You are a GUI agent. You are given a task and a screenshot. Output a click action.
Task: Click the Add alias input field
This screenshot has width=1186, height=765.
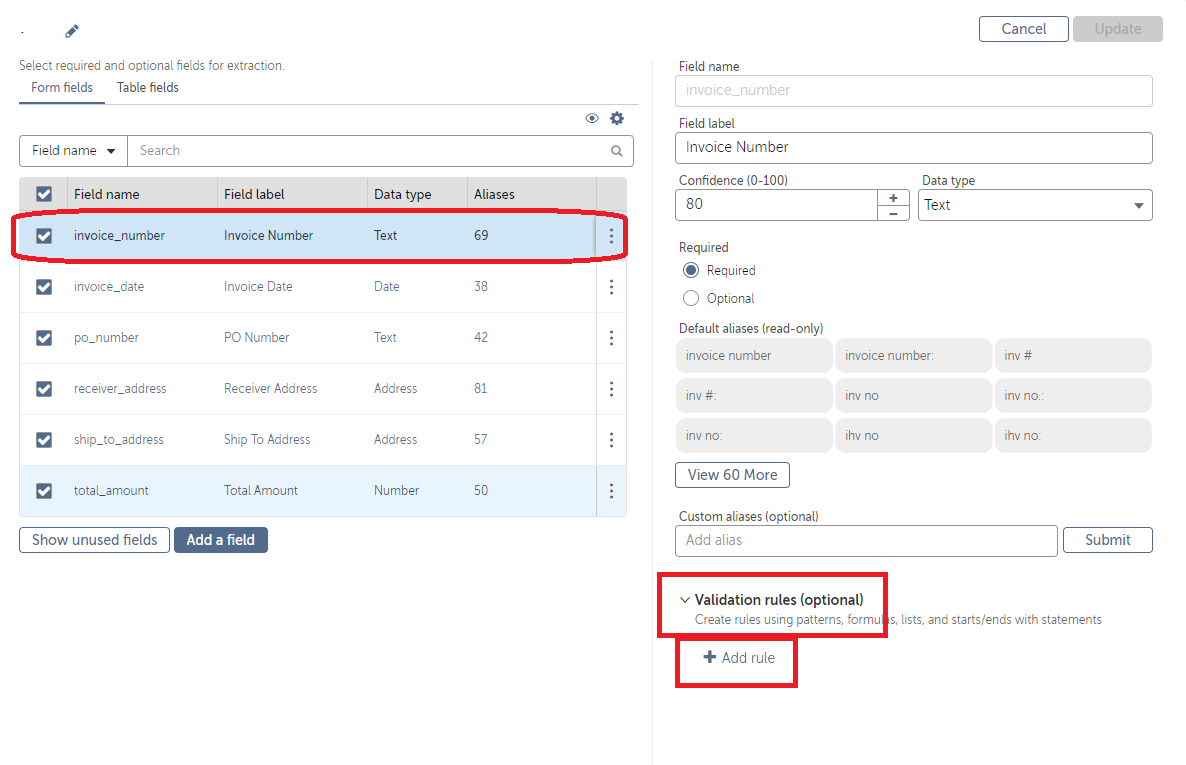tap(866, 540)
